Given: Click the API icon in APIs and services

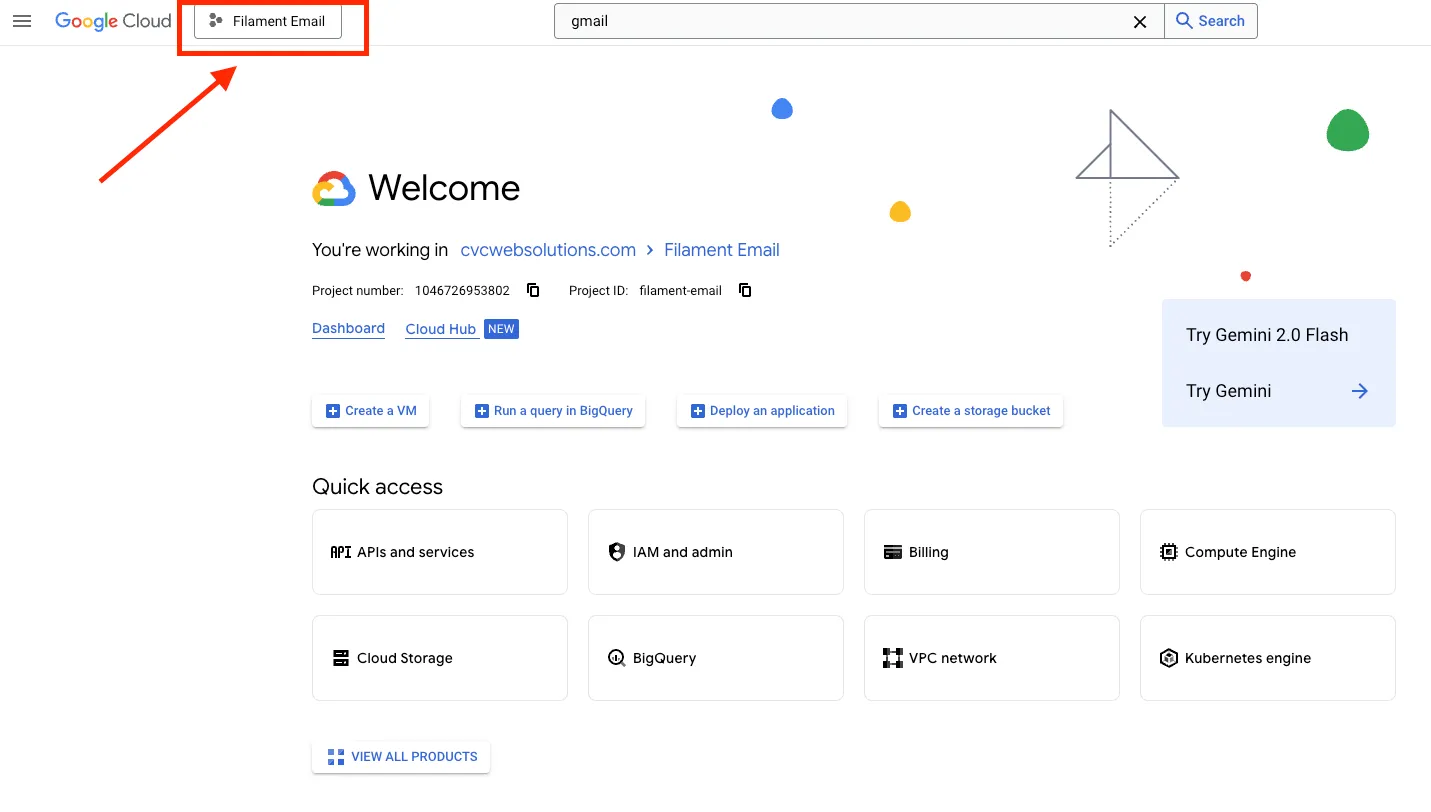Looking at the screenshot, I should point(341,552).
